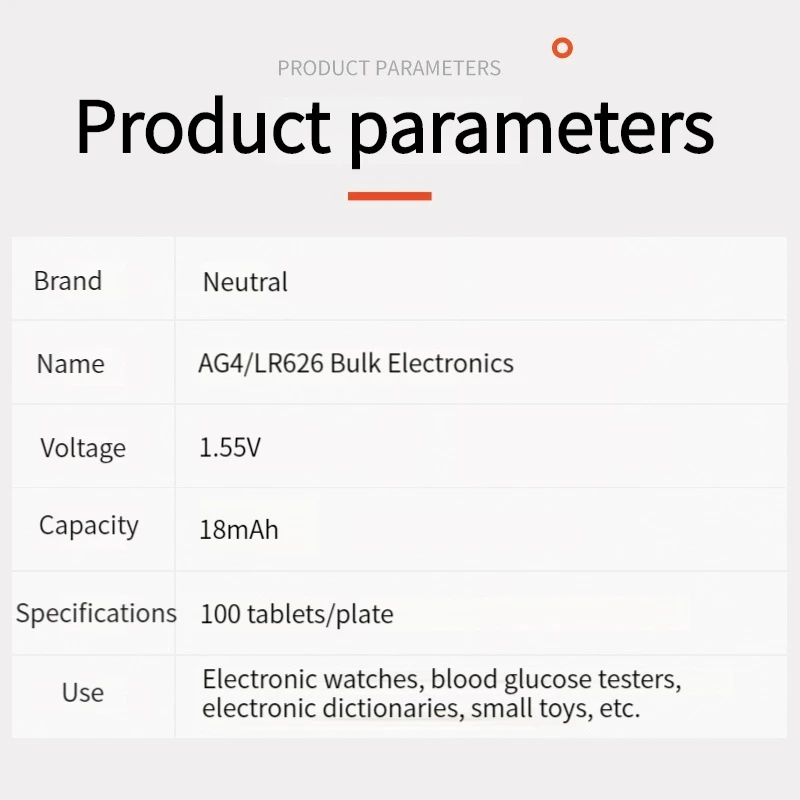This screenshot has width=800, height=800.
Task: Click the Use row label
Action: pyautogui.click(x=82, y=692)
